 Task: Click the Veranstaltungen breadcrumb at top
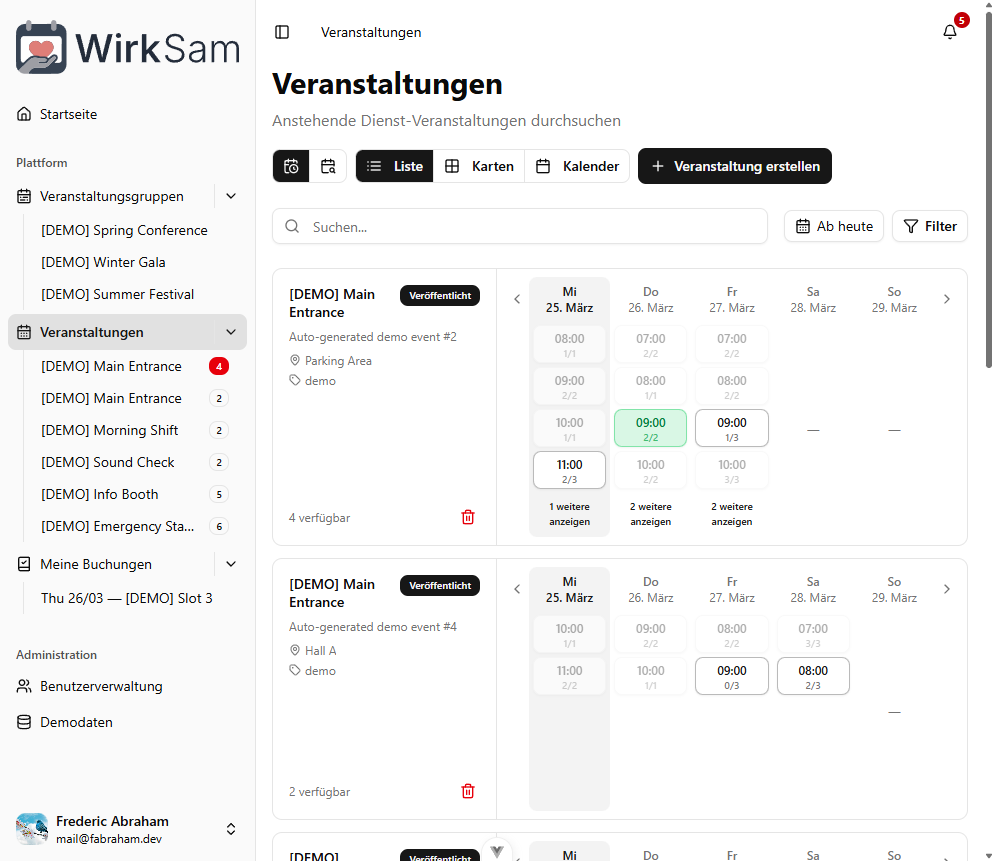[371, 32]
